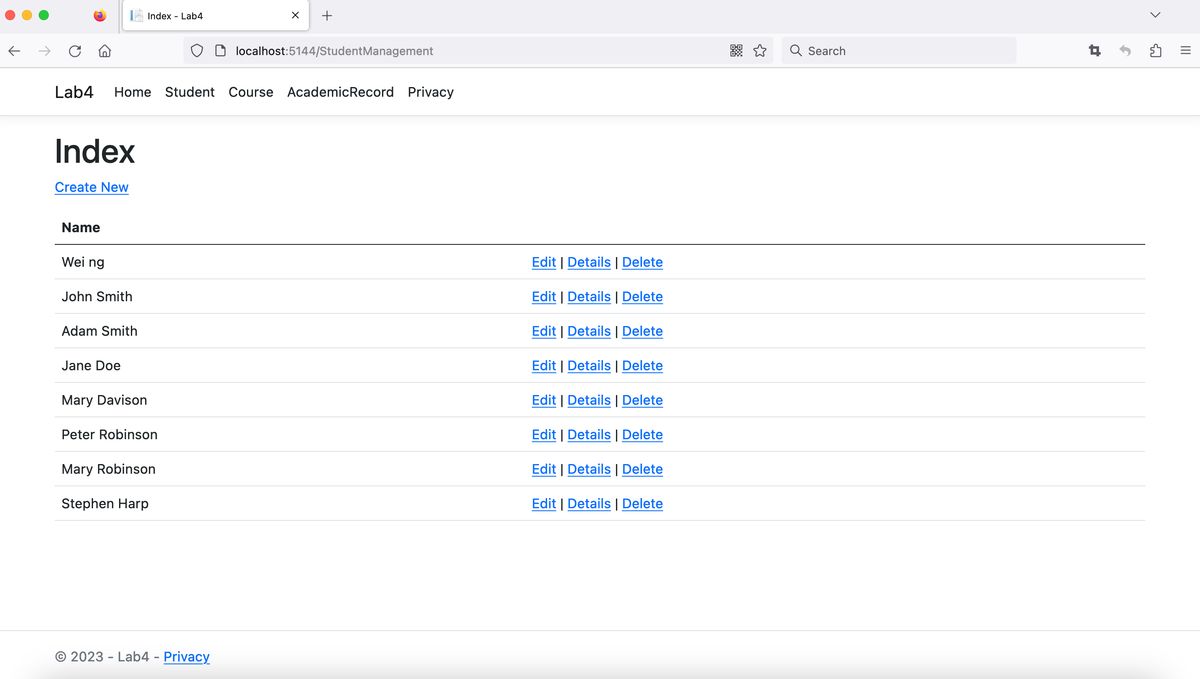
Task: Open the Firefox view icon
Action: pyautogui.click(x=100, y=16)
